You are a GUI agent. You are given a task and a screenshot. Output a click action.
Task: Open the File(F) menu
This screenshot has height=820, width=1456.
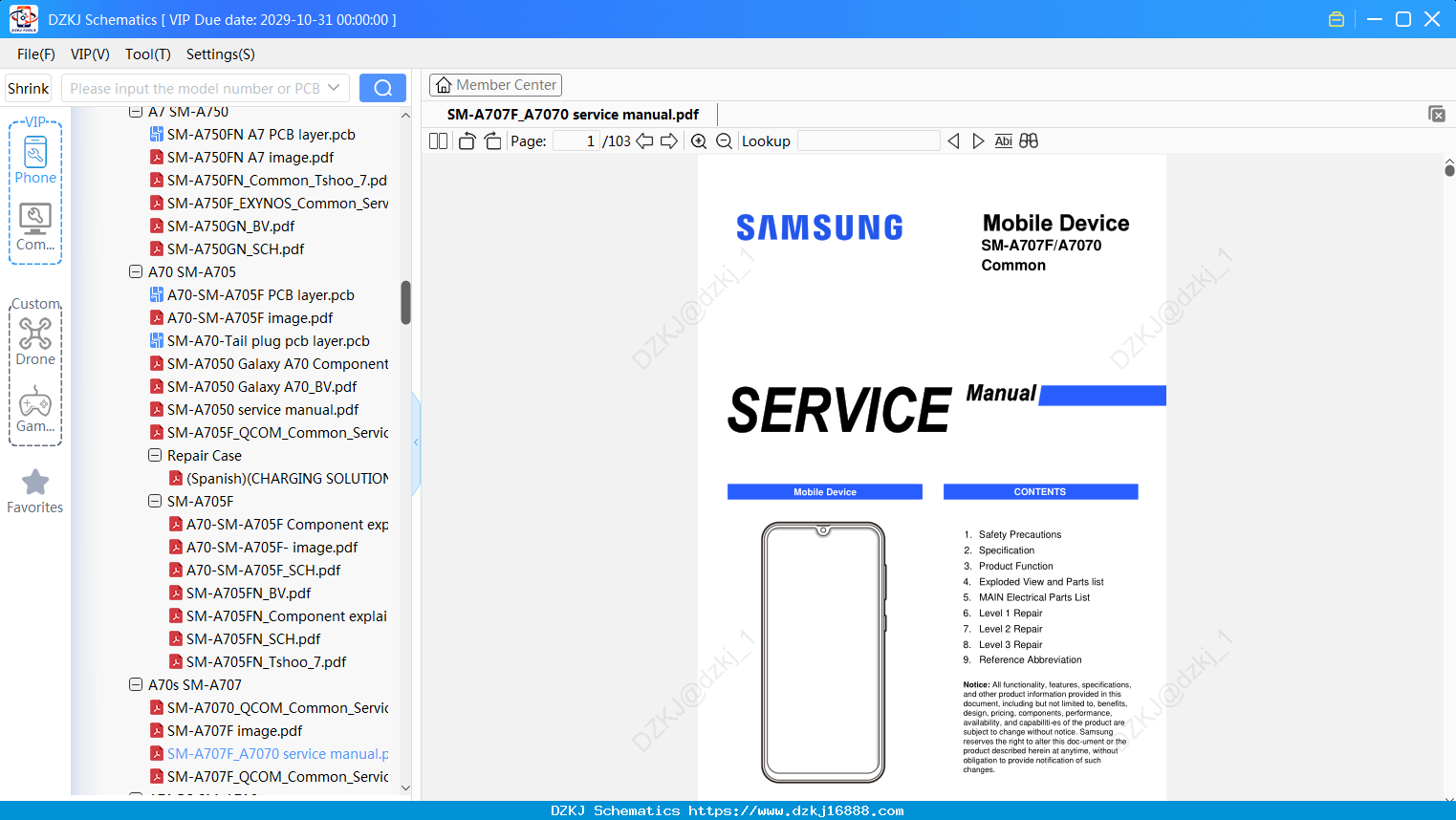pos(36,54)
